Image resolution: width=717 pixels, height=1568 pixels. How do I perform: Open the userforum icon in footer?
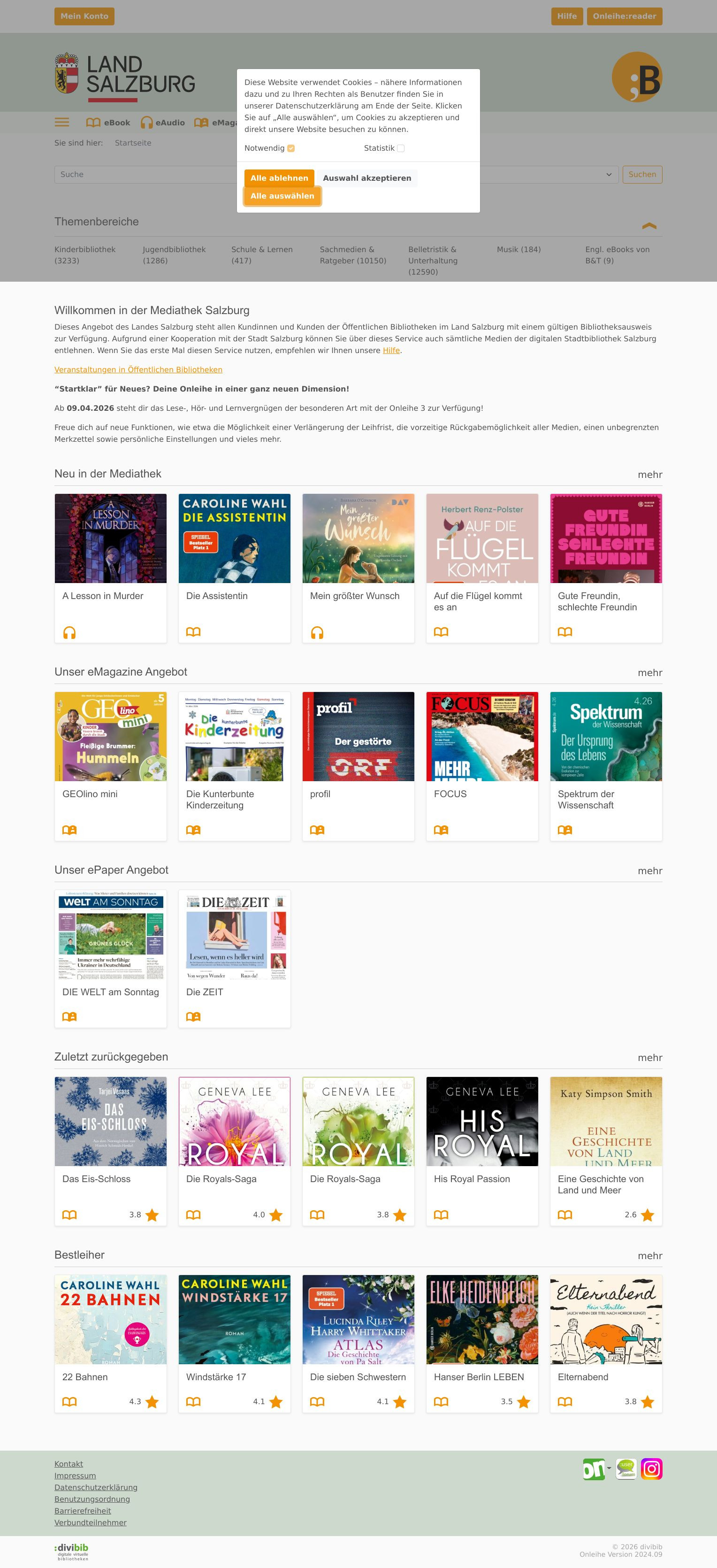click(x=625, y=1469)
